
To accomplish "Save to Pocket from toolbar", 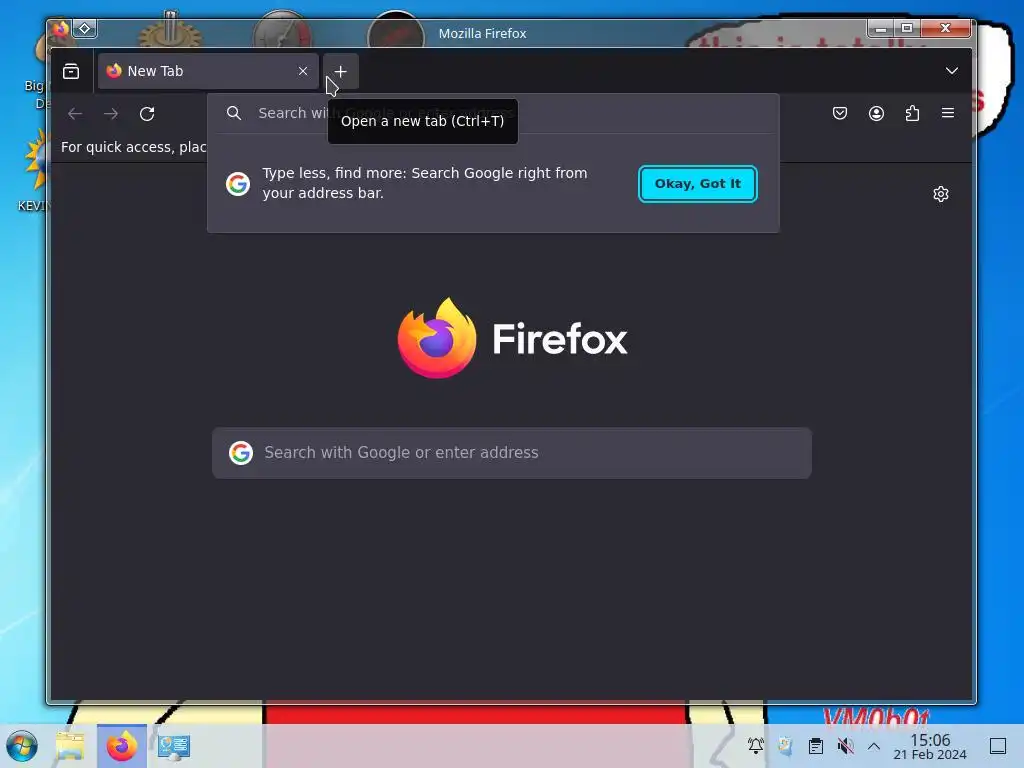I will [840, 114].
